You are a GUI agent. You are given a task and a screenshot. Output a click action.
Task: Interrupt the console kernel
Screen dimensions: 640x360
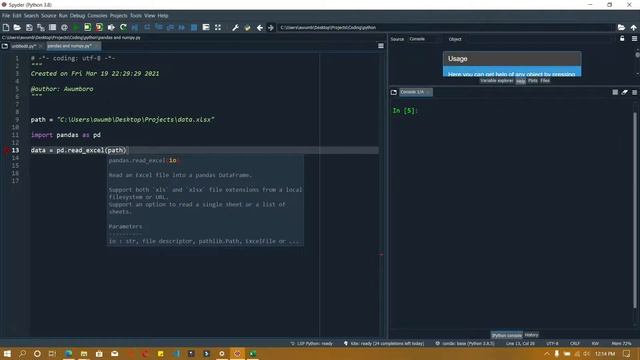pyautogui.click(x=615, y=92)
